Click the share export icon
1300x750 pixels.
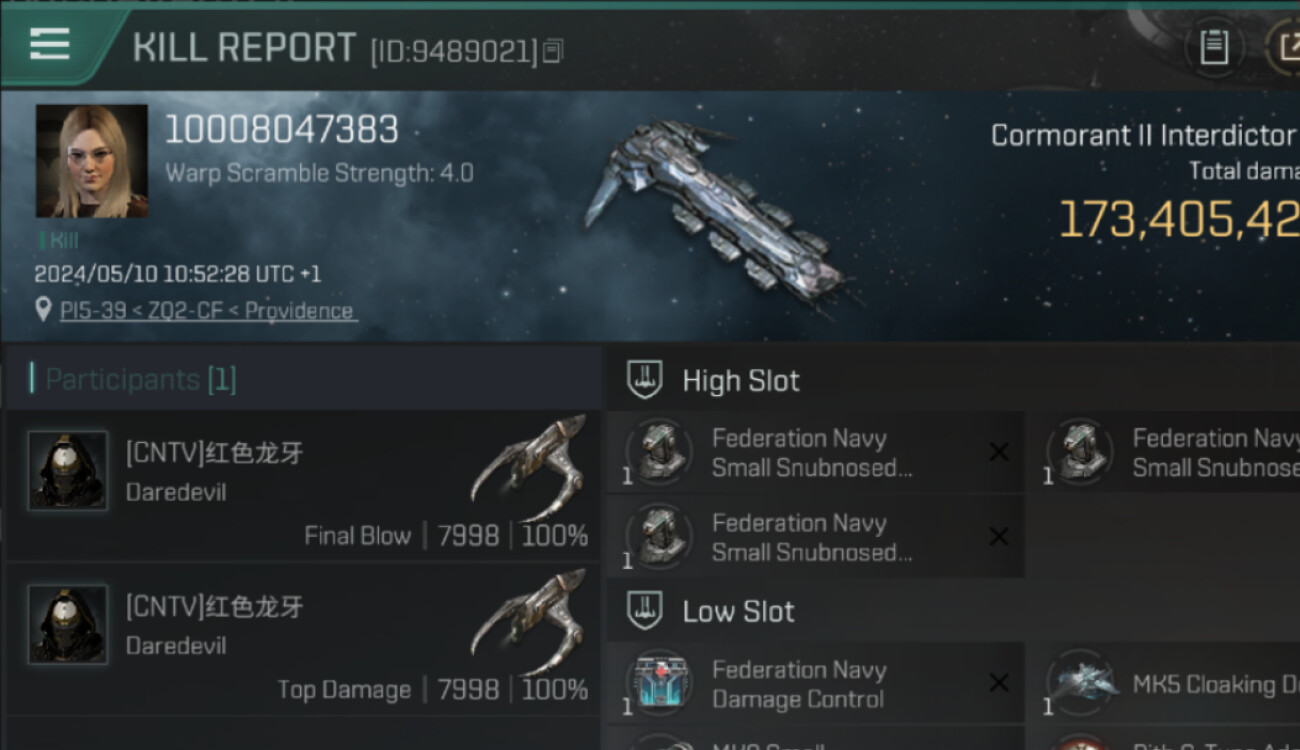pyautogui.click(x=1286, y=47)
